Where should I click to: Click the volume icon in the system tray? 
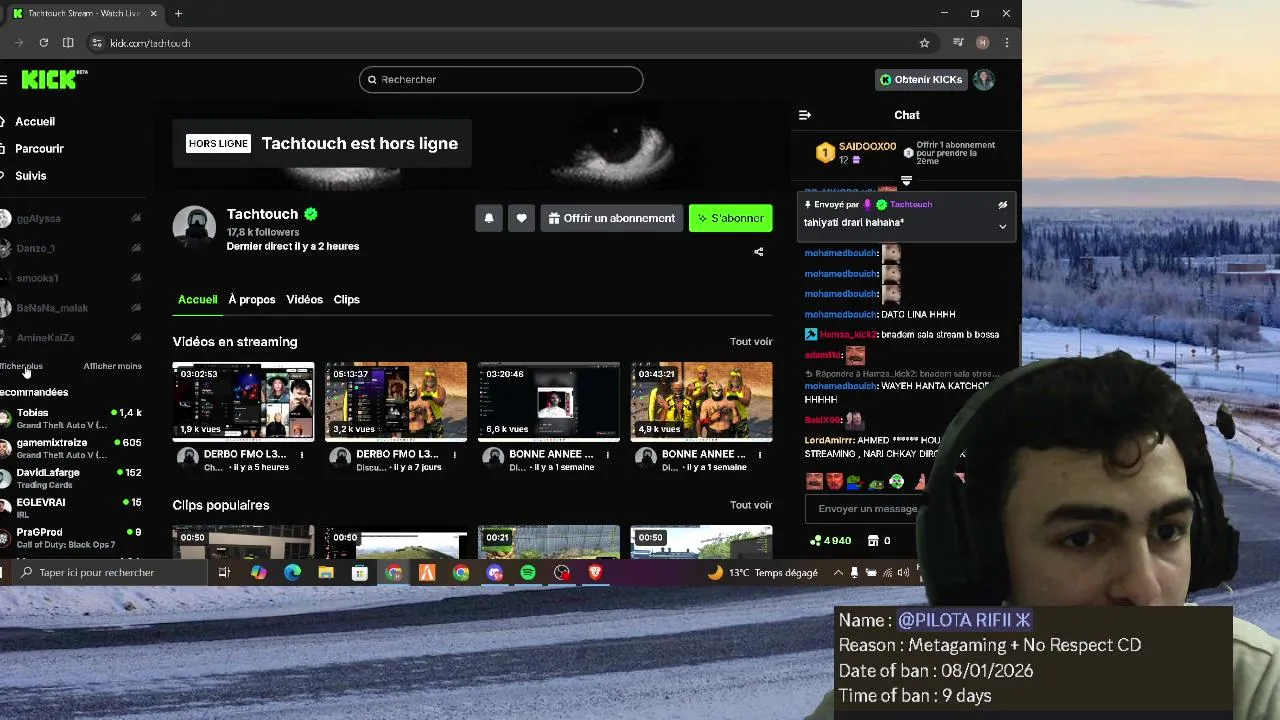point(903,573)
